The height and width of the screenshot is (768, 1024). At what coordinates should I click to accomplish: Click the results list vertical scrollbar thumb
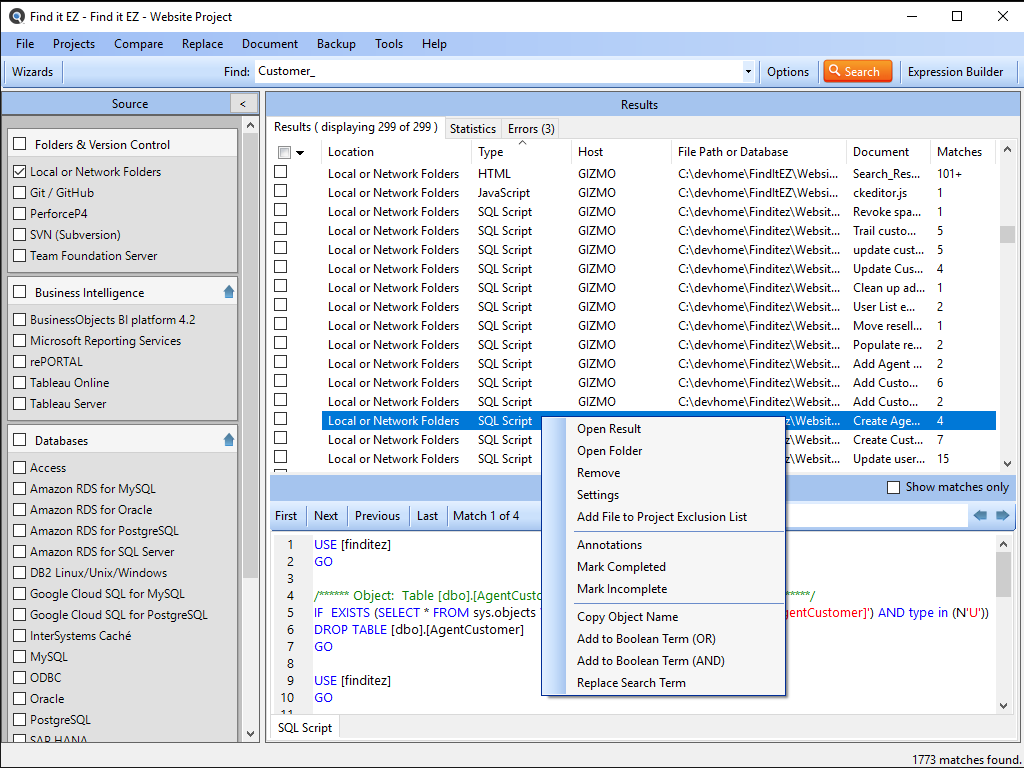coord(1007,234)
